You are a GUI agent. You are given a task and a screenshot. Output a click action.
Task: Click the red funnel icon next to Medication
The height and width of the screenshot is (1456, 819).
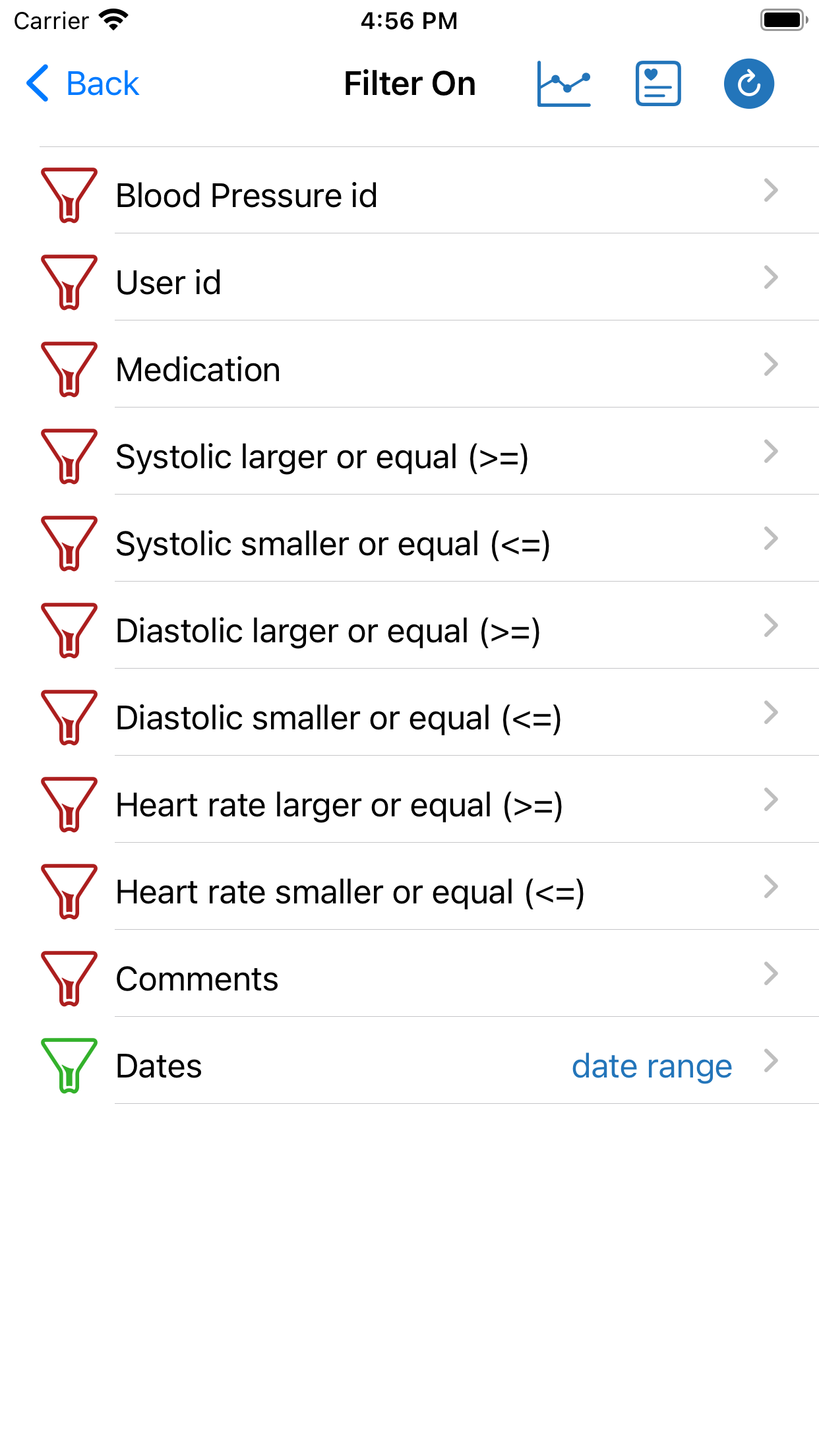[69, 369]
